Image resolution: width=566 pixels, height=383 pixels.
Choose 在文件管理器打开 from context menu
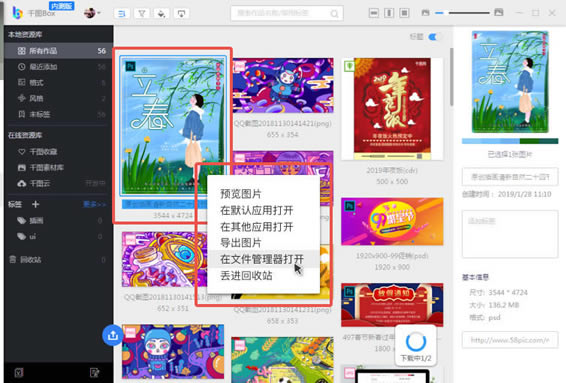[x=262, y=259]
